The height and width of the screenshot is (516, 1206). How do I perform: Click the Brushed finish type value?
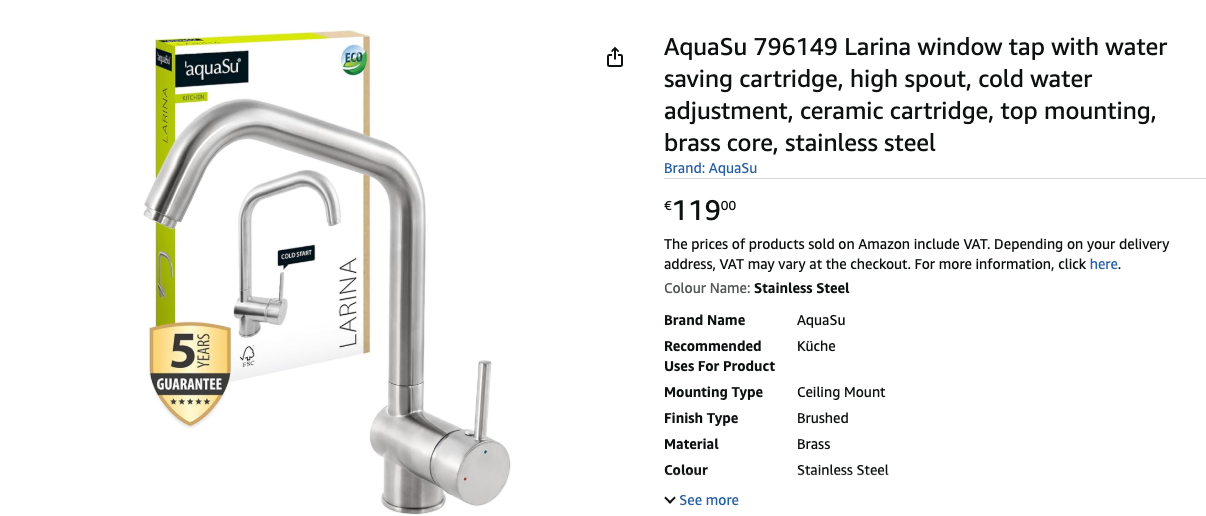click(822, 418)
